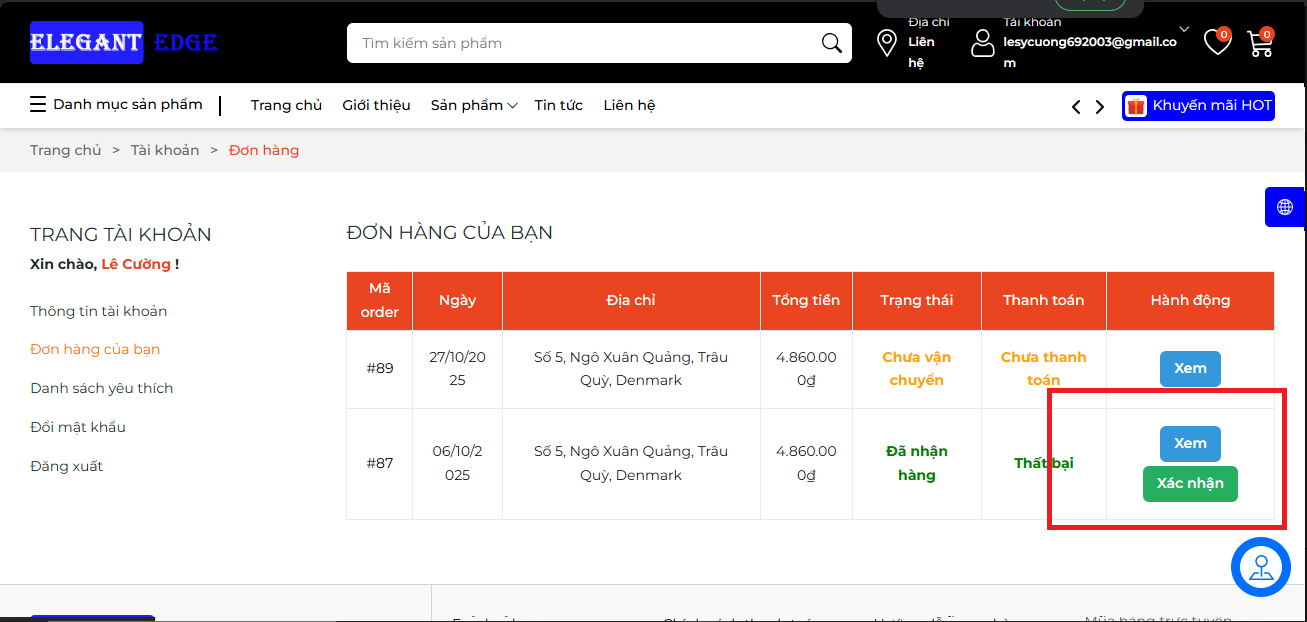Click Trang chủ in the breadcrumb
The width and height of the screenshot is (1307, 622).
pyautogui.click(x=66, y=150)
